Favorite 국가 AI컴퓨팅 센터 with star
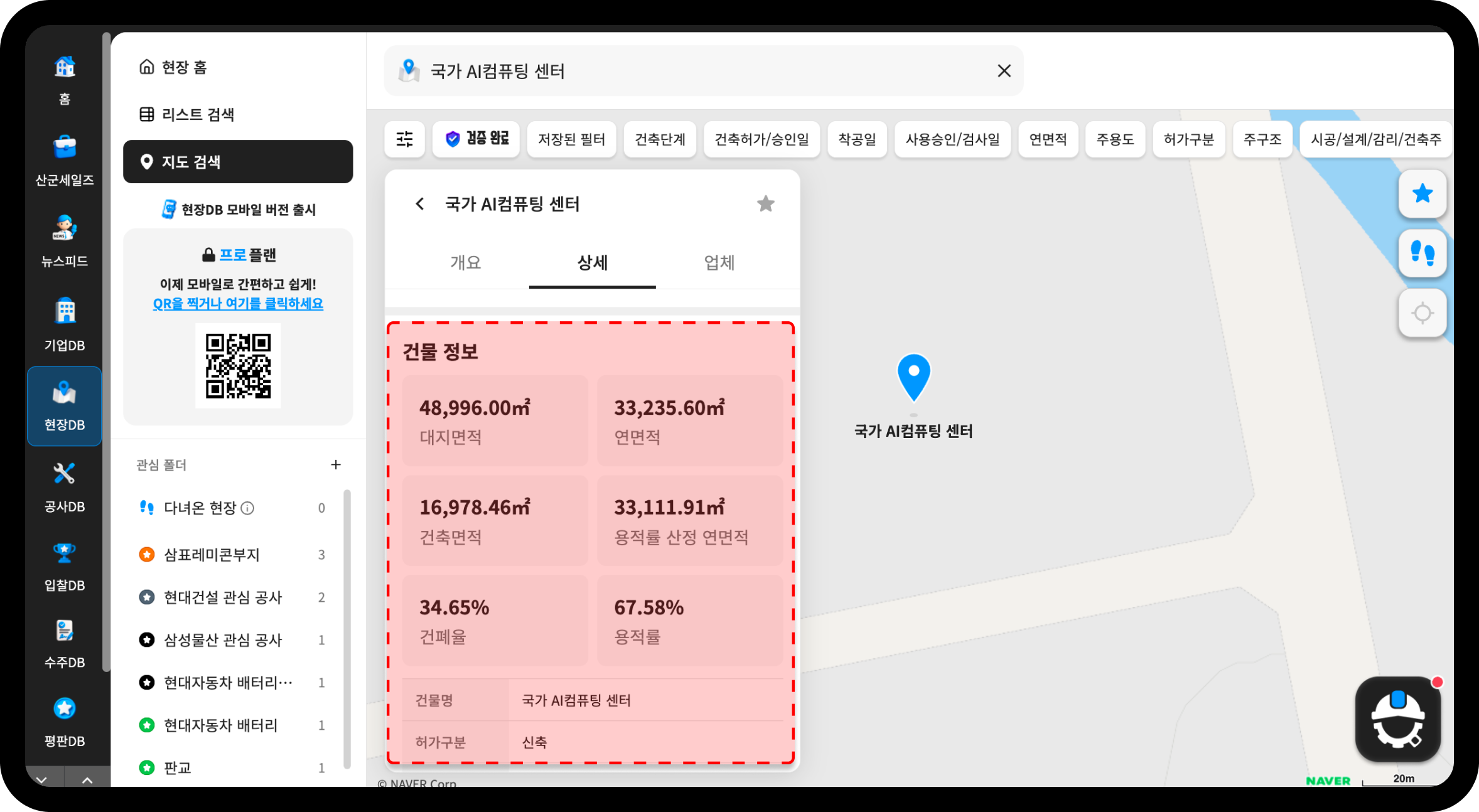1479x812 pixels. [x=765, y=204]
